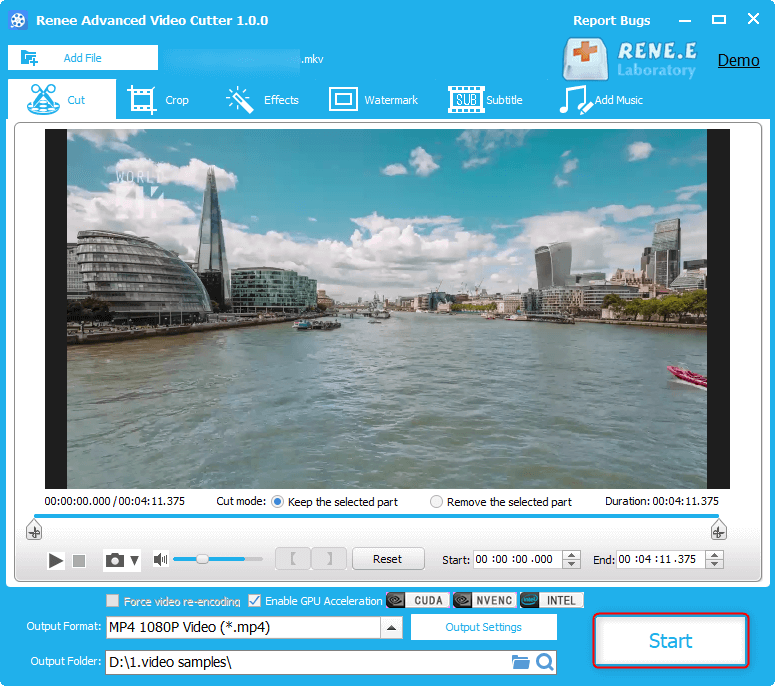Click the Renee film reel app icon
Image resolution: width=775 pixels, height=686 pixels.
18,20
